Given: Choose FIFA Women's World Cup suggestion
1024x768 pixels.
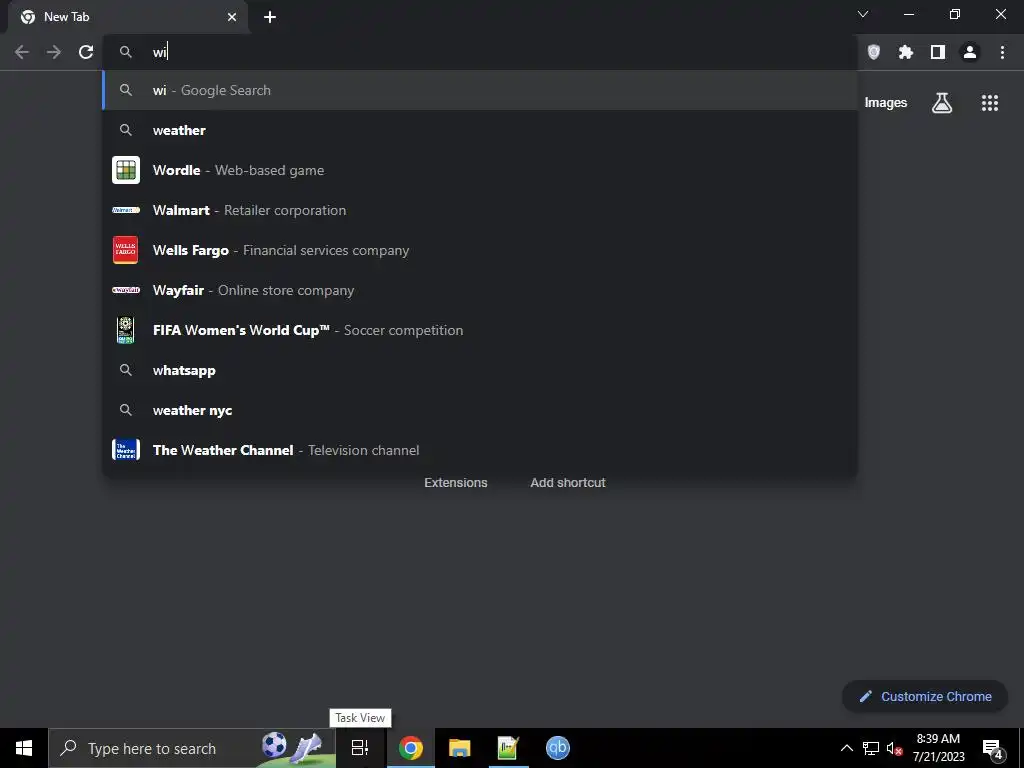Looking at the screenshot, I should tap(480, 330).
